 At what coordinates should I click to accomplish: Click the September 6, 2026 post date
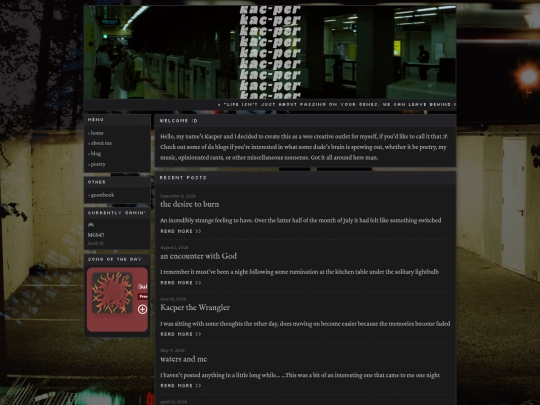coord(178,196)
